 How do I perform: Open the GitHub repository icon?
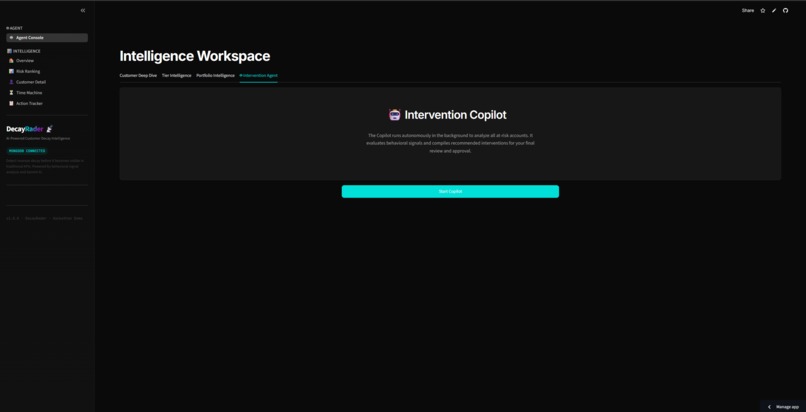[785, 10]
